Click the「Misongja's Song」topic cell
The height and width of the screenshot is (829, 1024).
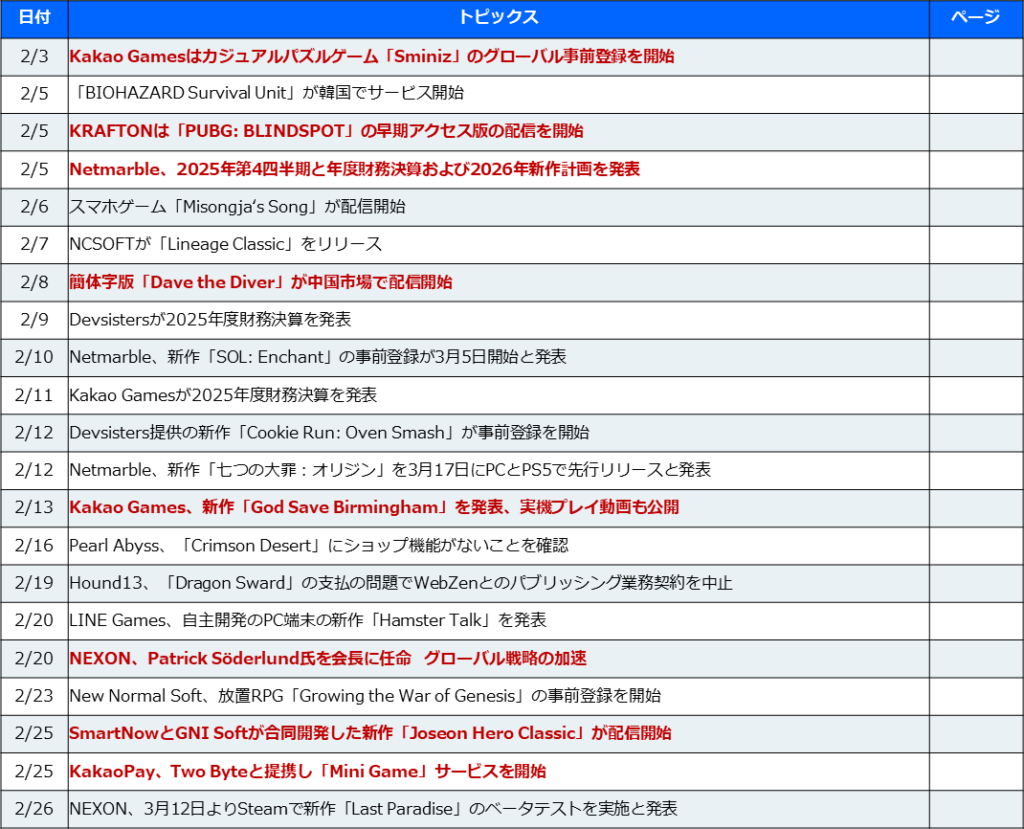pyautogui.click(x=237, y=207)
